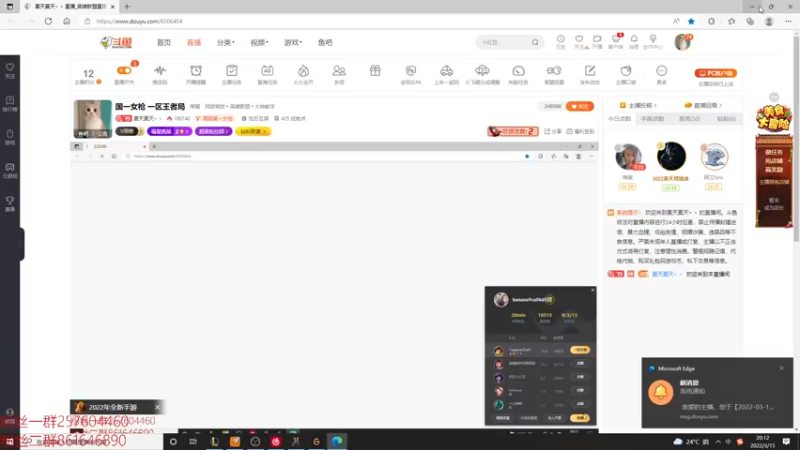Expand the 更多 three-dots more icon
This screenshot has width=800, height=450.
coord(662,70)
